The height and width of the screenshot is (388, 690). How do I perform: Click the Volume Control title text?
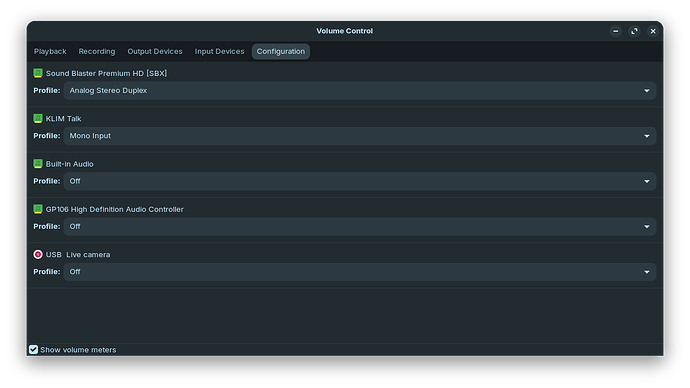point(345,31)
